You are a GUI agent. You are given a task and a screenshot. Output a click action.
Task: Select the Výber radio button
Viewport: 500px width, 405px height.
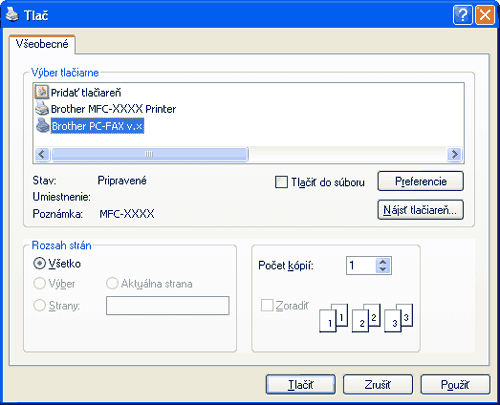click(39, 284)
